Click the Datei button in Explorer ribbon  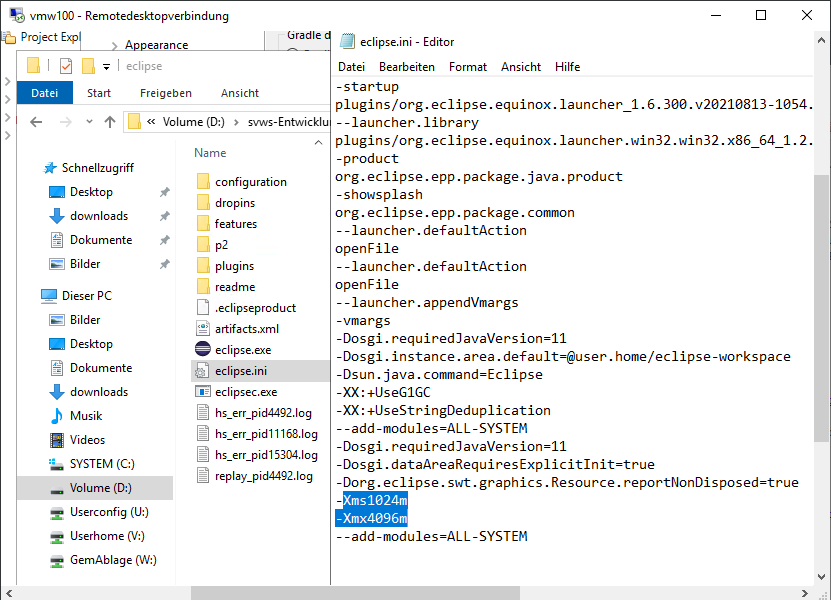[x=45, y=93]
